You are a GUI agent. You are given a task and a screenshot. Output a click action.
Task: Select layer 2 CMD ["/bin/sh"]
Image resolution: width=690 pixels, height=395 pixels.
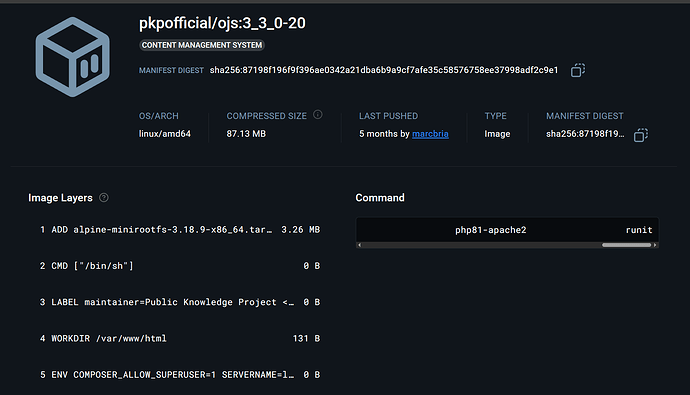[x=180, y=266]
